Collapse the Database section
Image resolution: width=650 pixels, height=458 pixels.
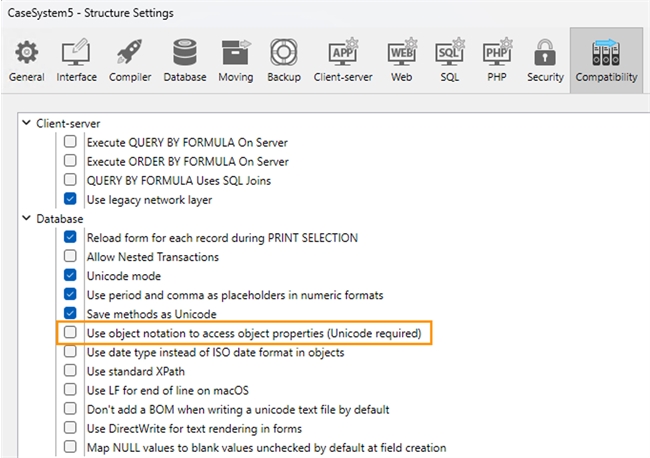26,219
